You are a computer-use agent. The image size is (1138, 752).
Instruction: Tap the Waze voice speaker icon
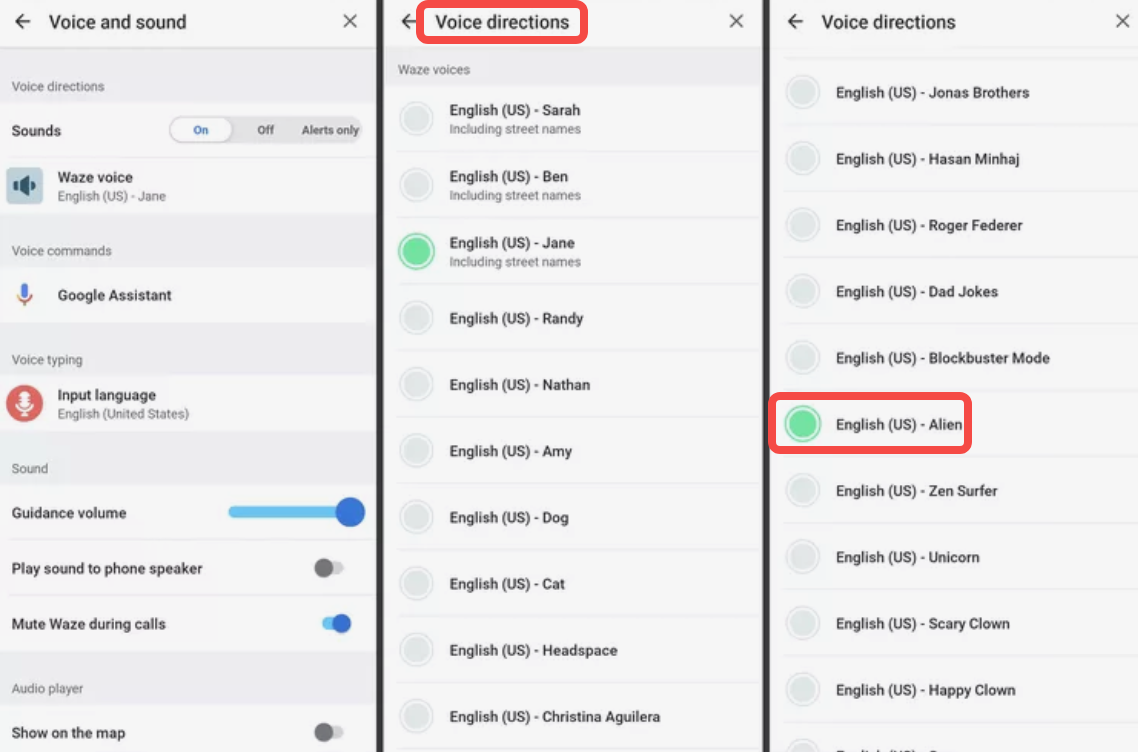point(25,186)
